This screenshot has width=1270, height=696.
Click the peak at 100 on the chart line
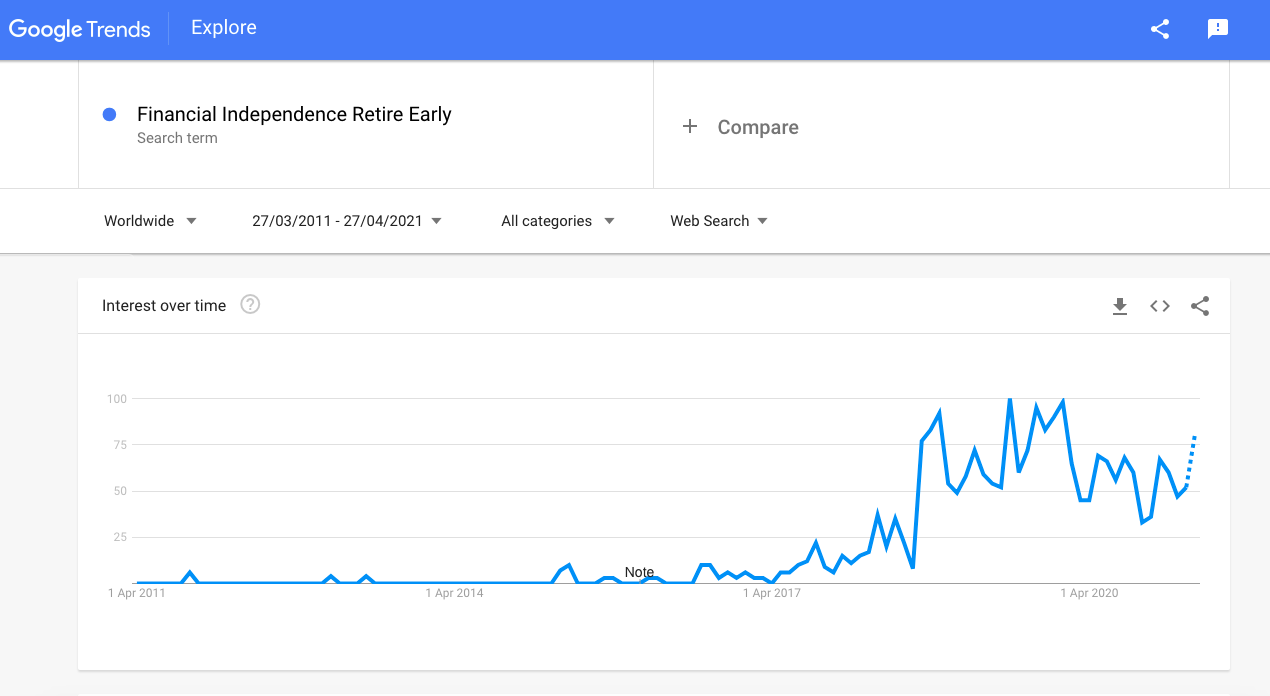click(1009, 399)
